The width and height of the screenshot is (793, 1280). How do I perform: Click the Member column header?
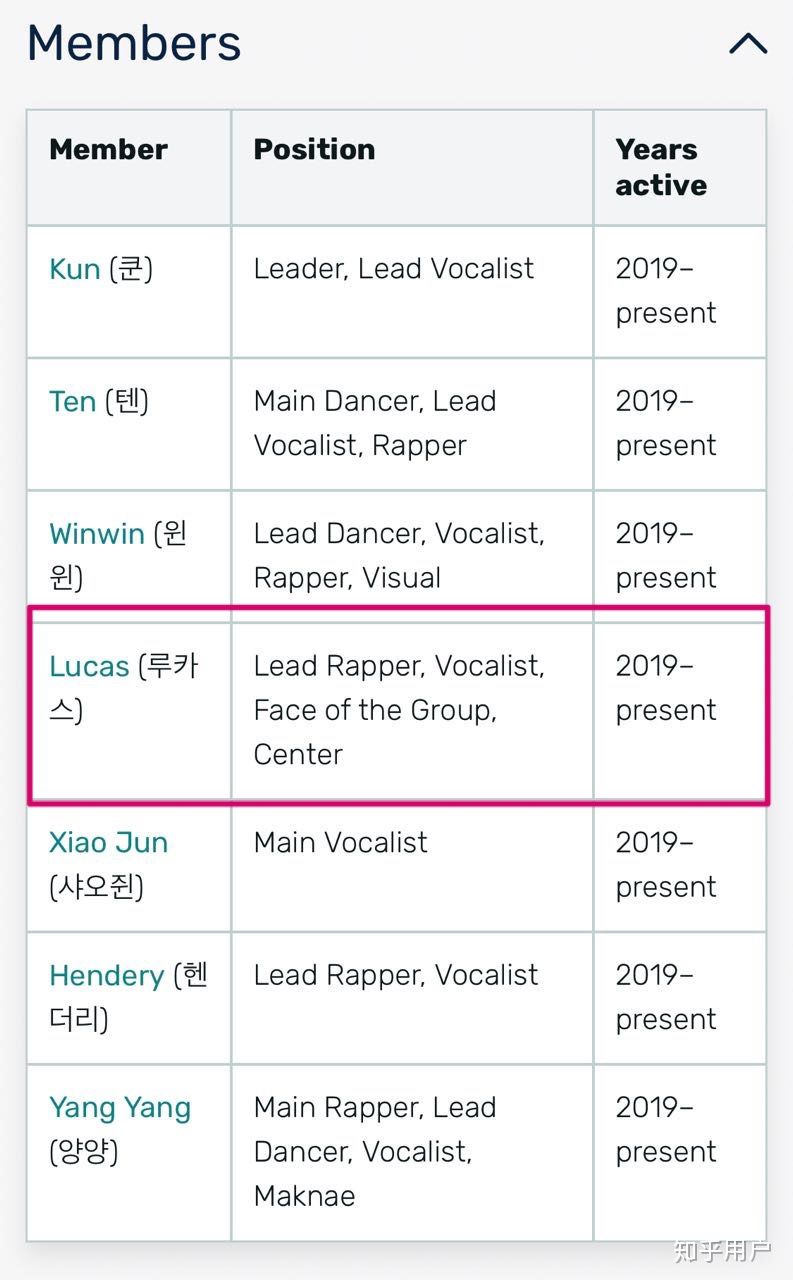(108, 150)
